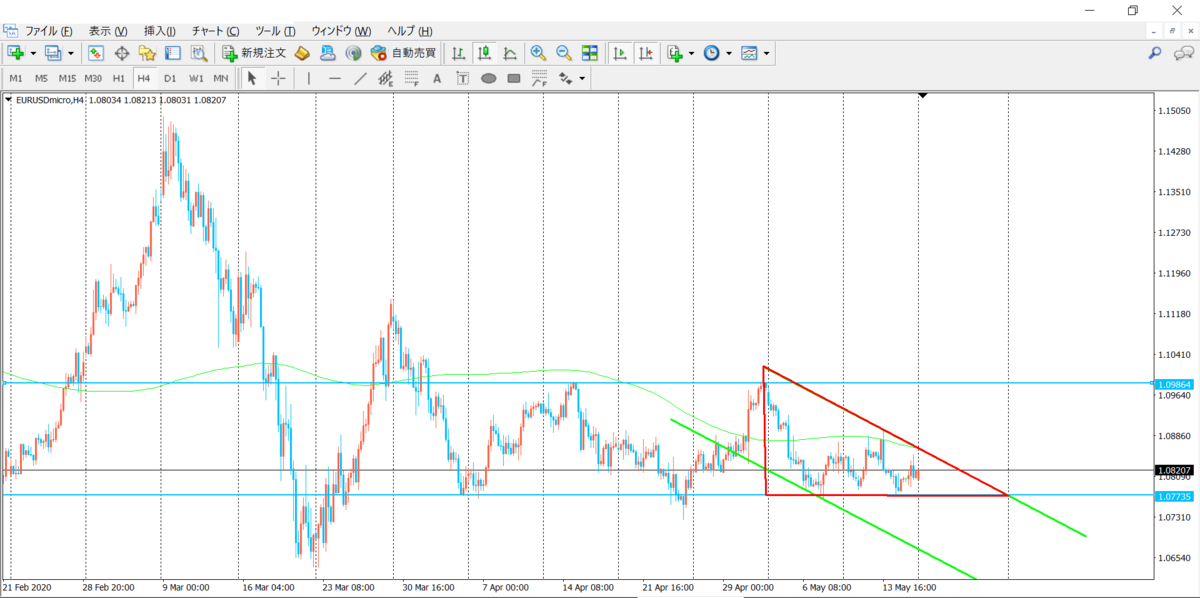This screenshot has width=1200, height=598.
Task: Toggle chart shift
Action: (x=646, y=53)
